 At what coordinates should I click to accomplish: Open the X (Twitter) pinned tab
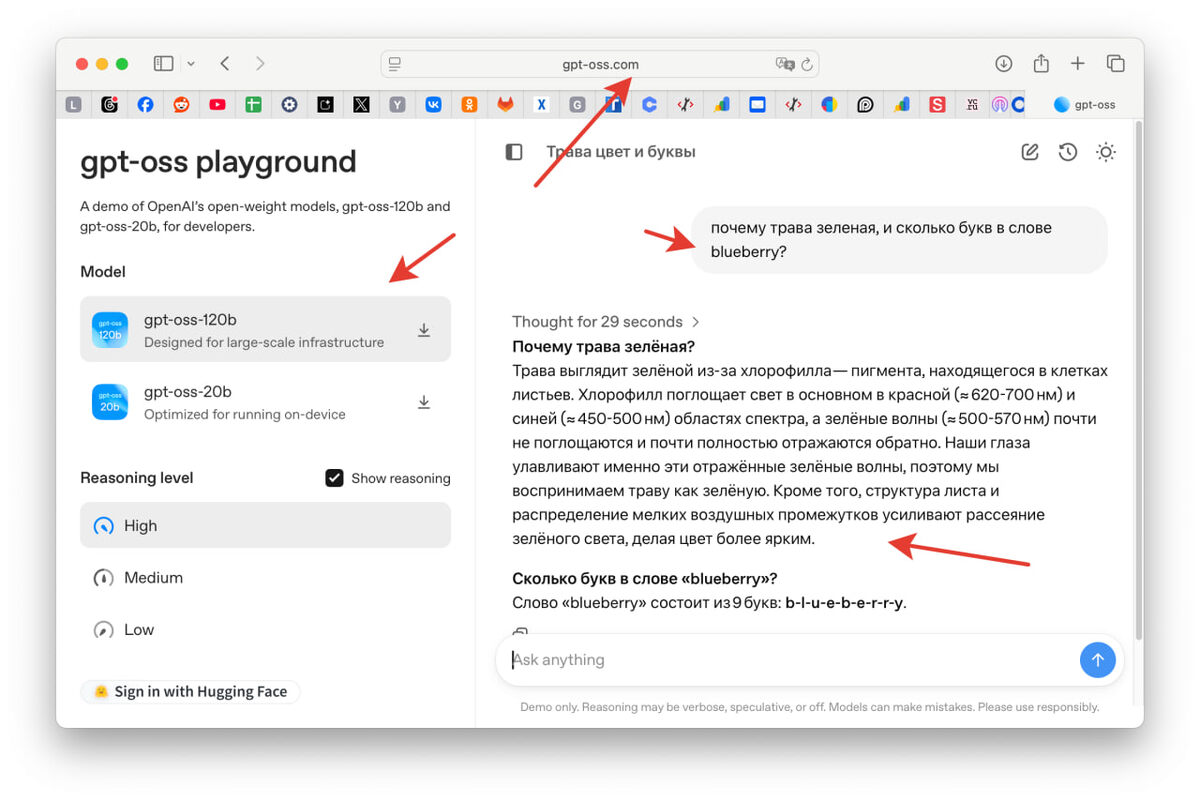361,104
